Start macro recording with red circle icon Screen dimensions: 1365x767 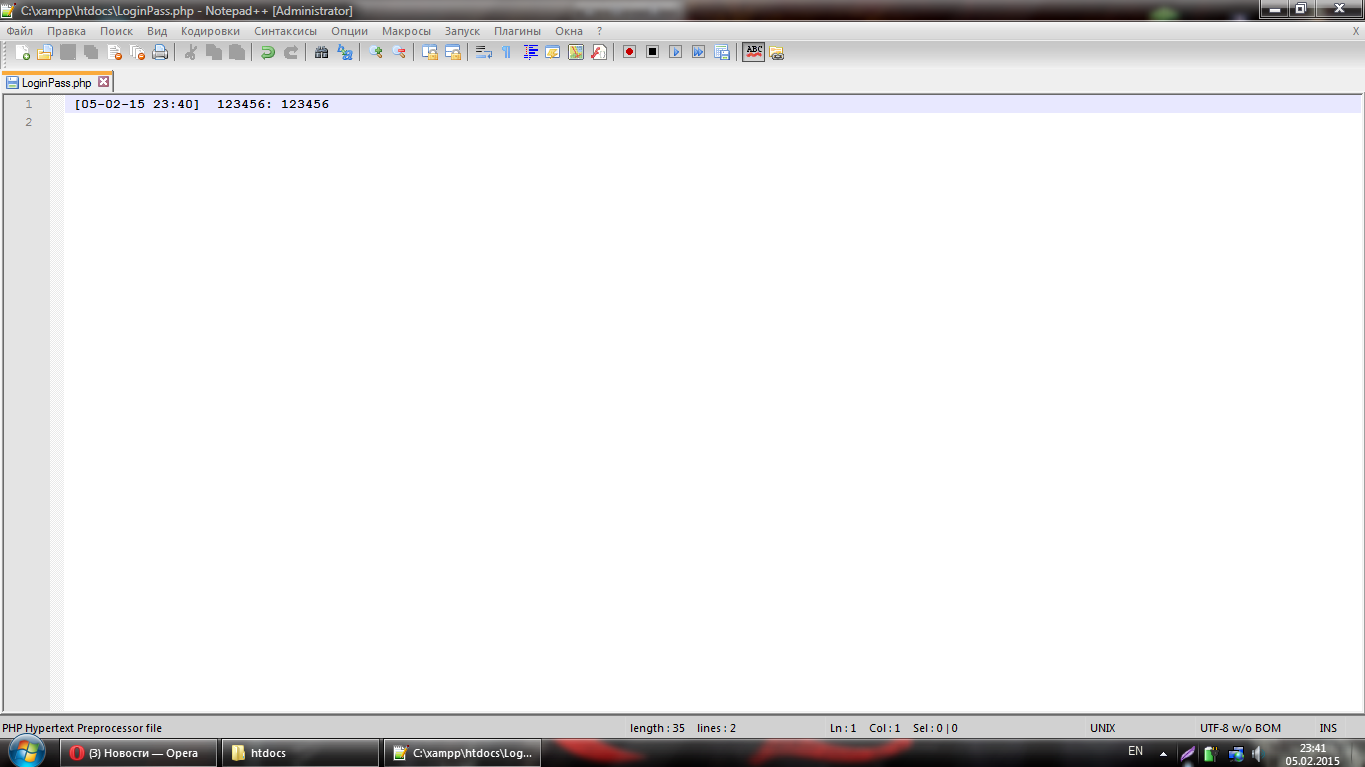tap(629, 52)
